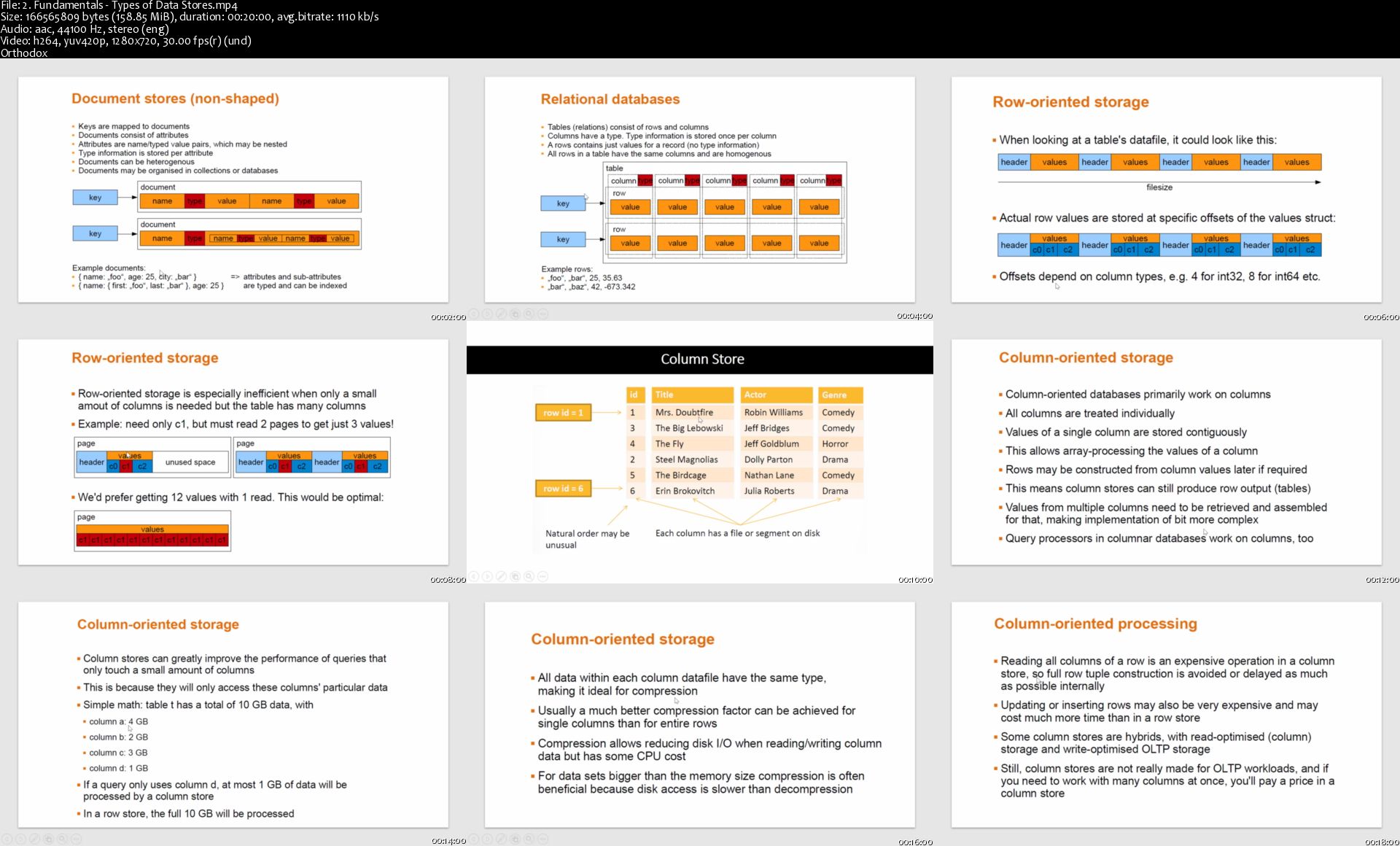Click zoom magnifier icon under 00:16:00 frame
1400x846 pixels.
point(529,839)
